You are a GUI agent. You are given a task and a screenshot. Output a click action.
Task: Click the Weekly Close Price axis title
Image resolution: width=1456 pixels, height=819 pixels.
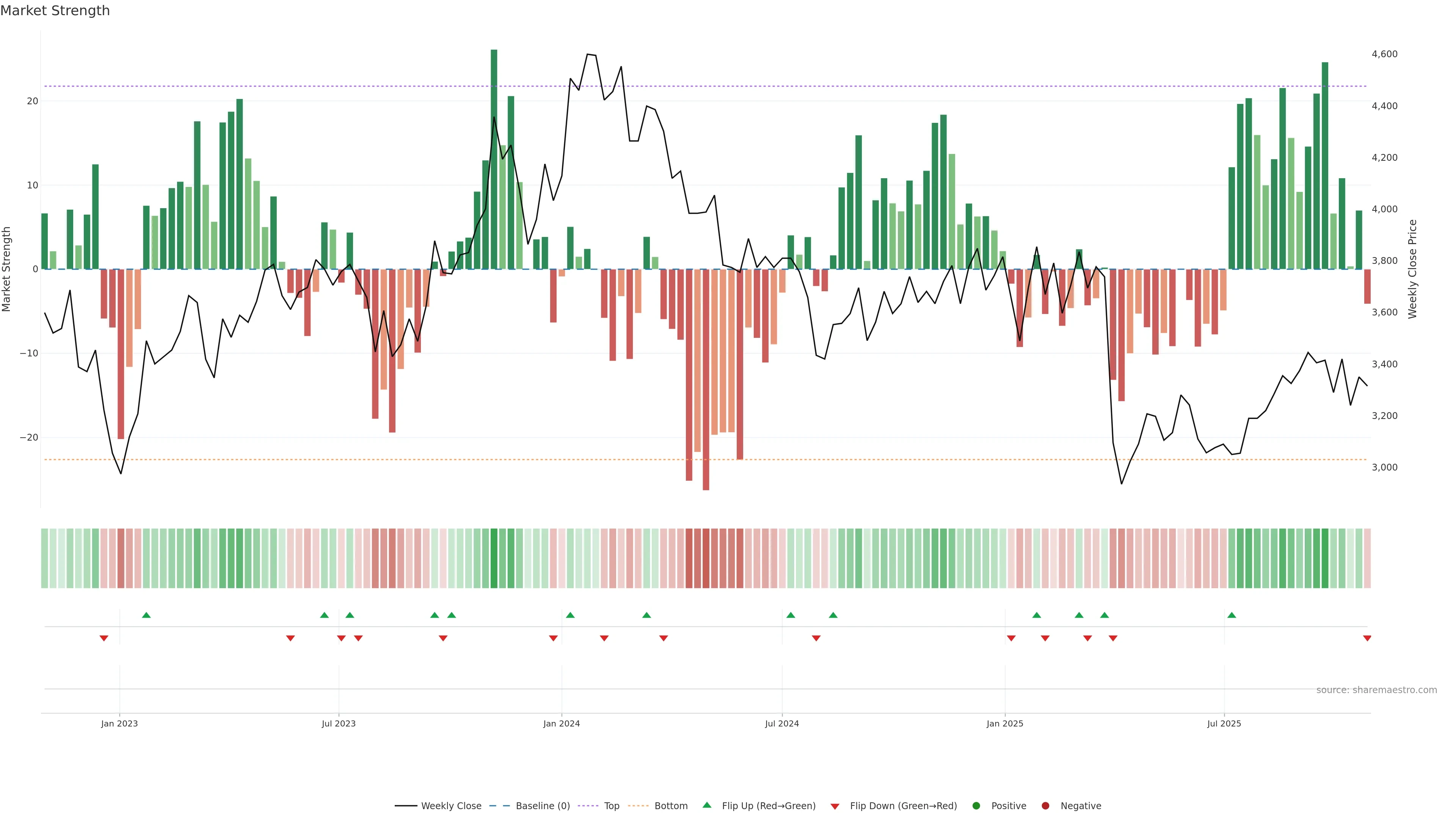tap(1412, 269)
